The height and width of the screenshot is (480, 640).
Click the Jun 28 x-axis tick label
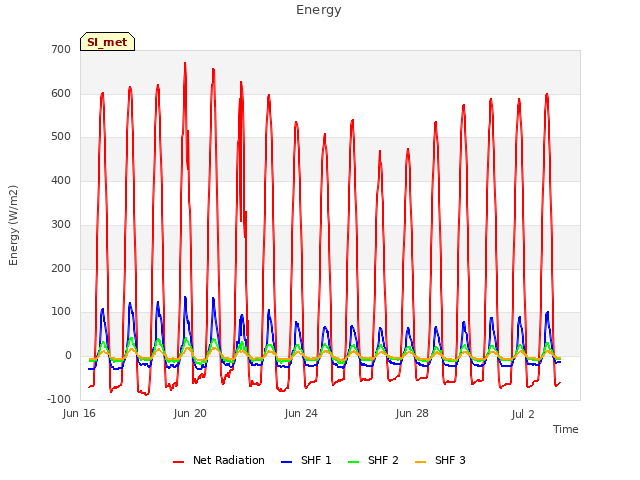[x=412, y=413]
